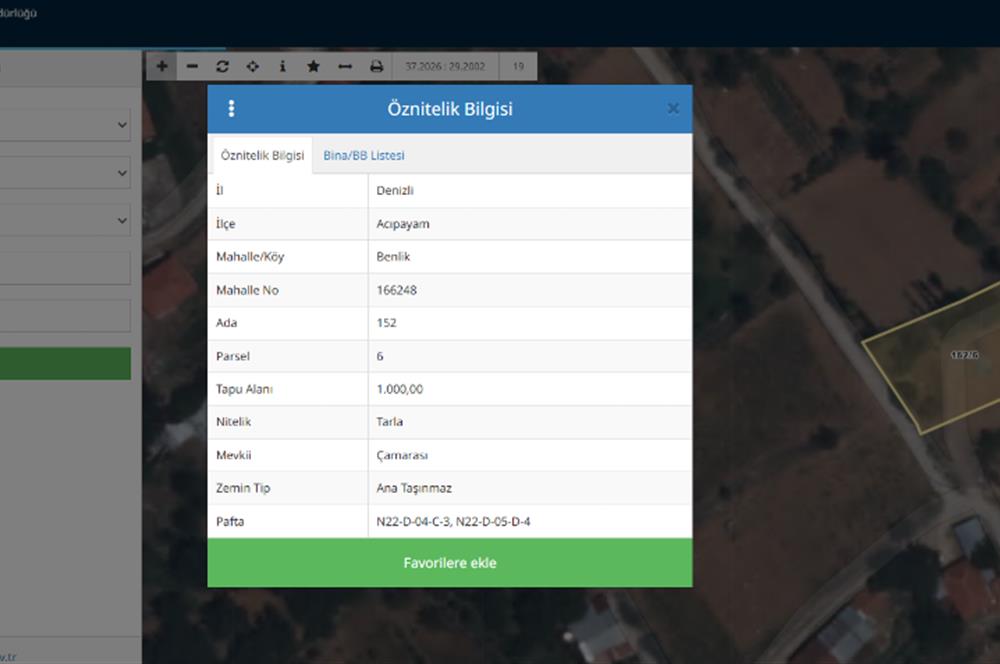Click the Parsel value 6
1000x664 pixels.
[380, 356]
